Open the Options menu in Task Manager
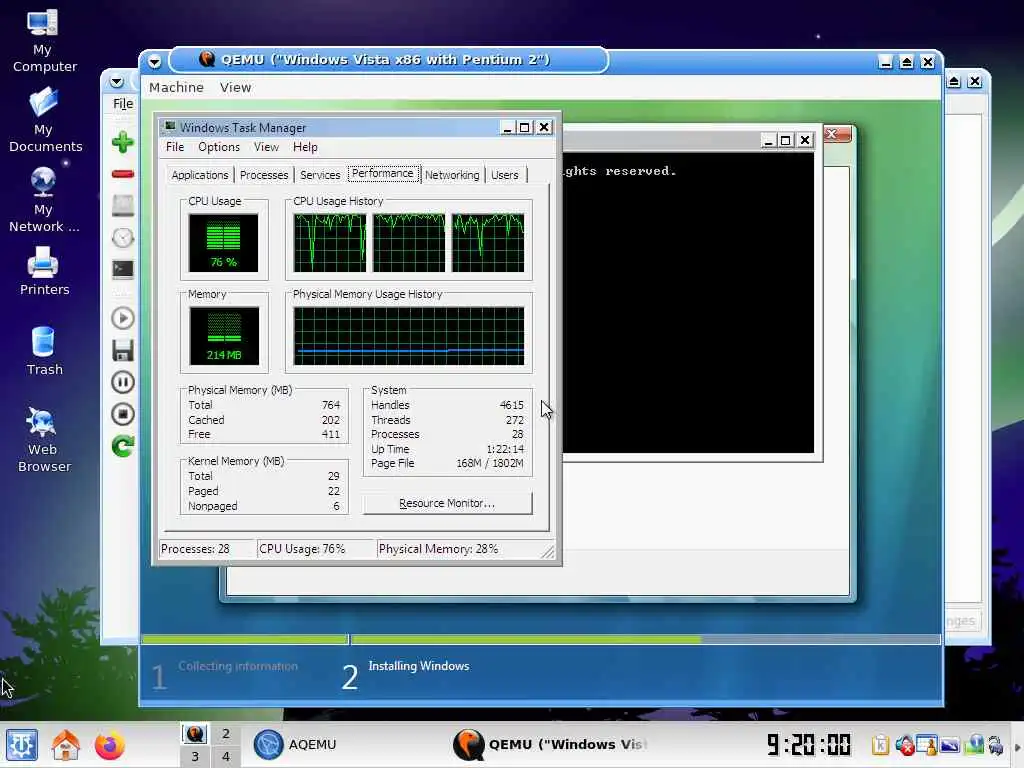This screenshot has width=1024, height=768. (x=219, y=147)
